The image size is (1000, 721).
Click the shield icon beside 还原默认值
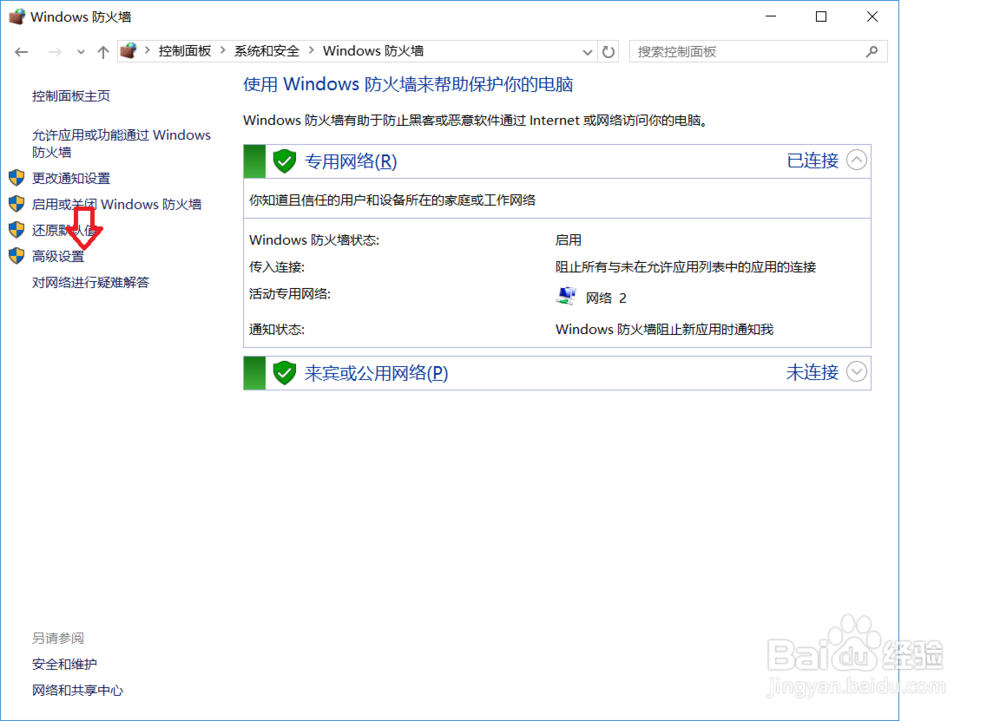click(x=16, y=230)
